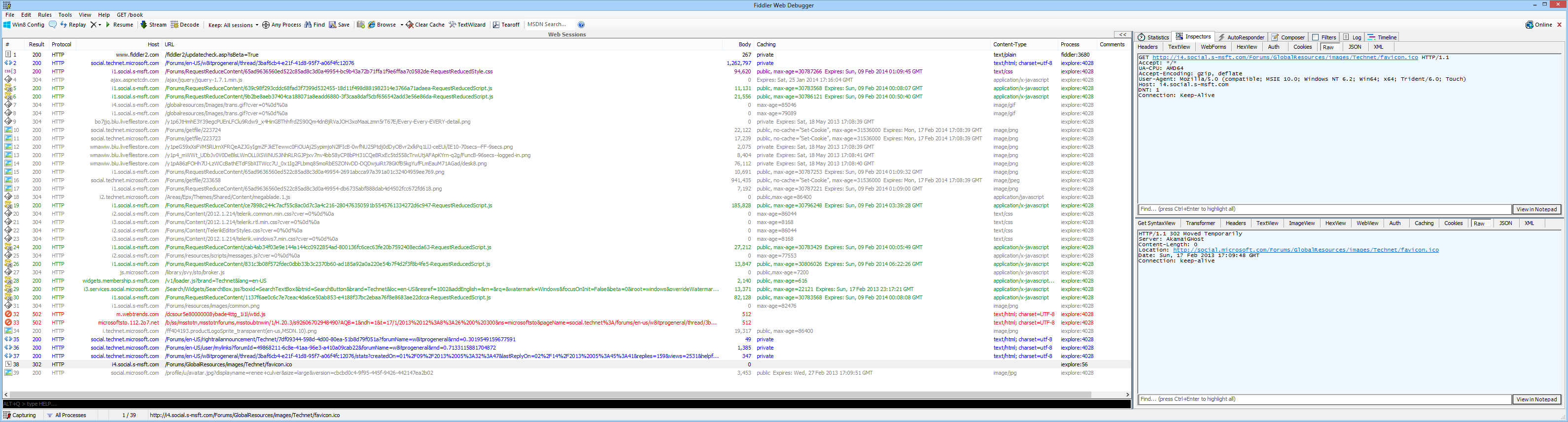Switch to the Statistics tab
1568x422 pixels.
tap(1153, 37)
